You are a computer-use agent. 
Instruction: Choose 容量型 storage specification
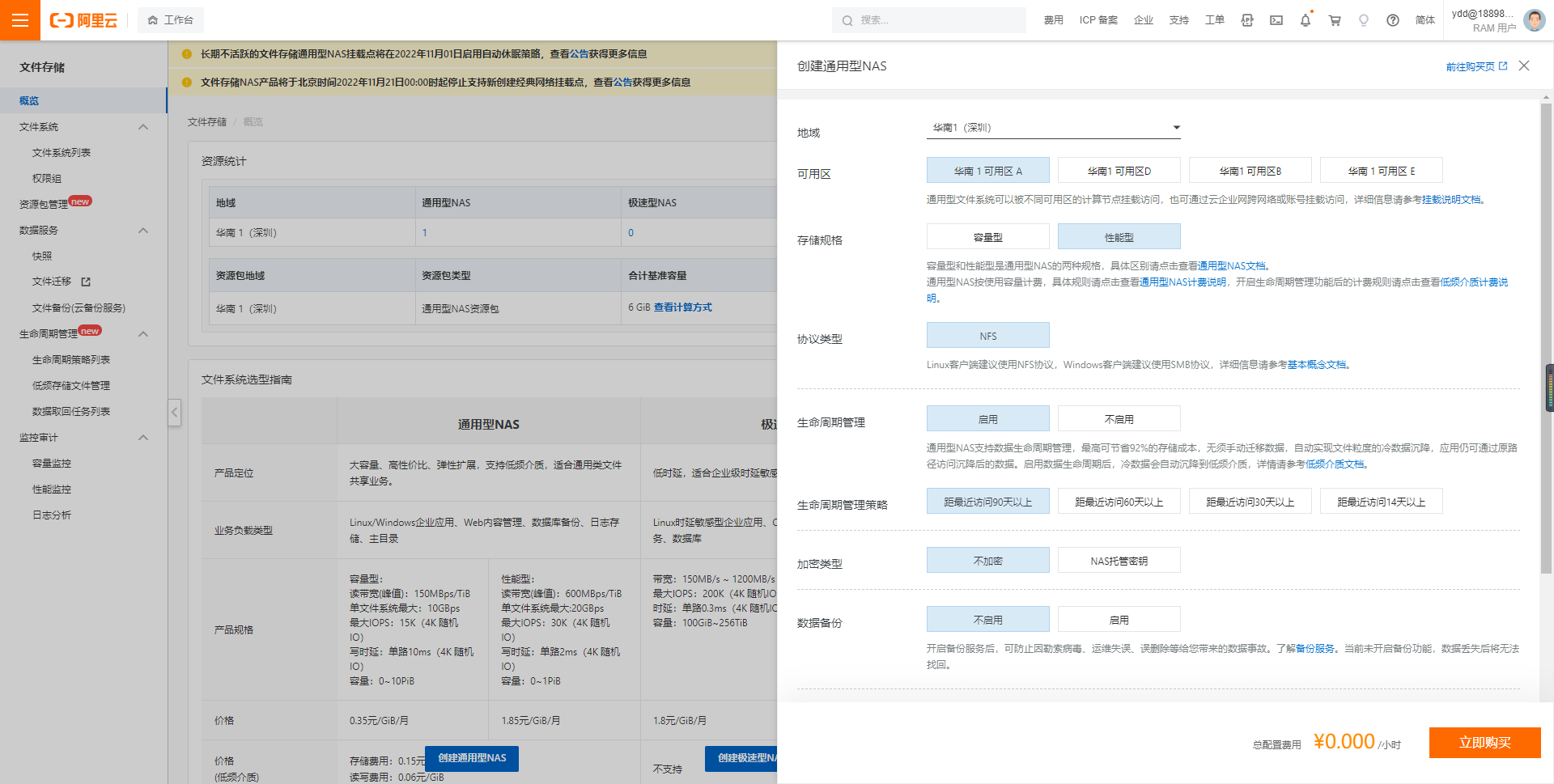(x=987, y=237)
